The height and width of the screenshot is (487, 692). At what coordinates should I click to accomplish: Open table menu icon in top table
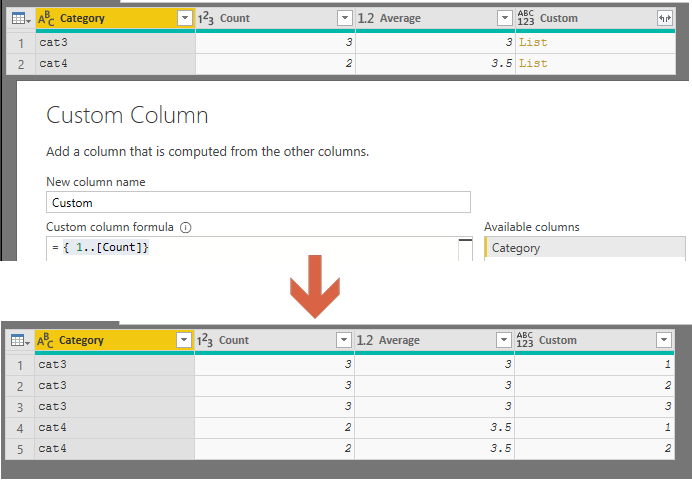click(21, 19)
